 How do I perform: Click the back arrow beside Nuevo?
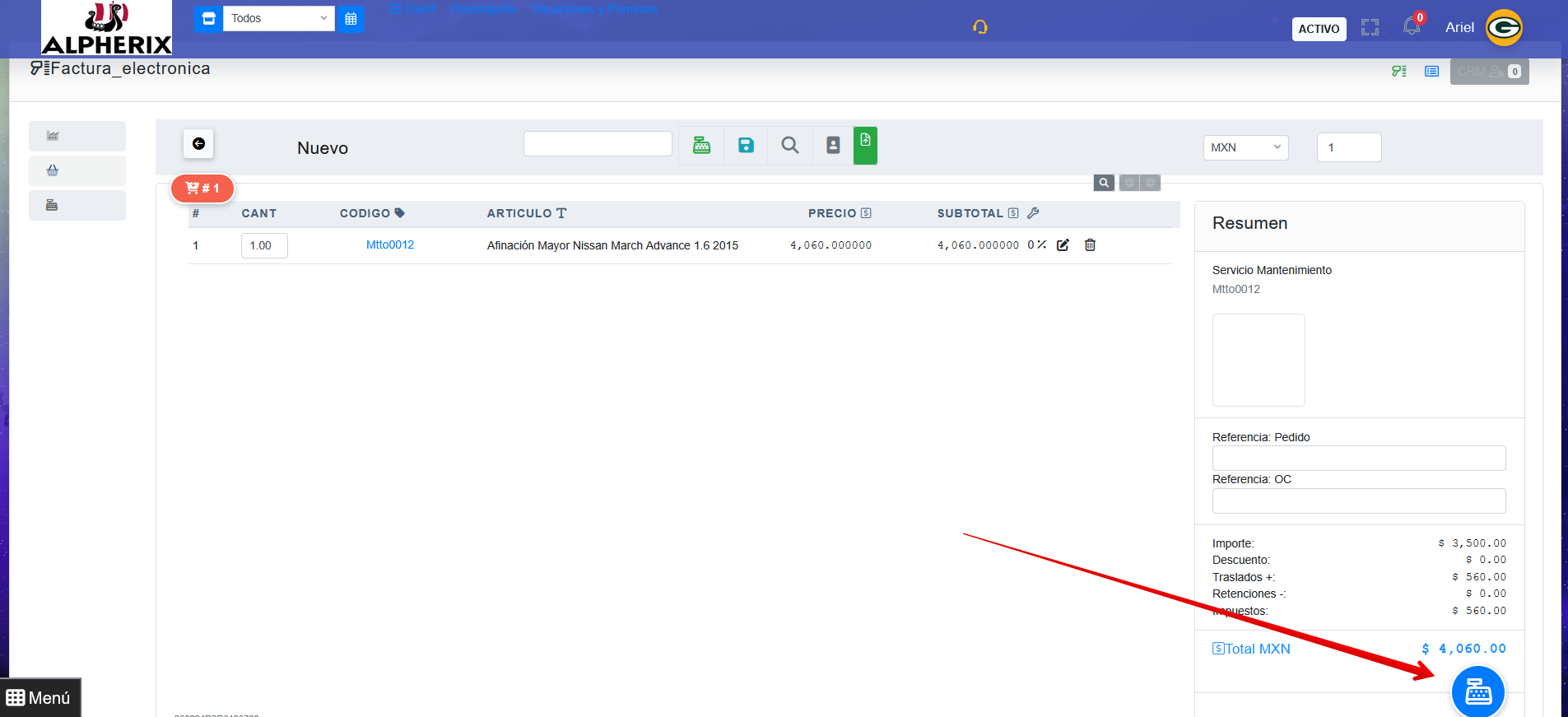198,144
